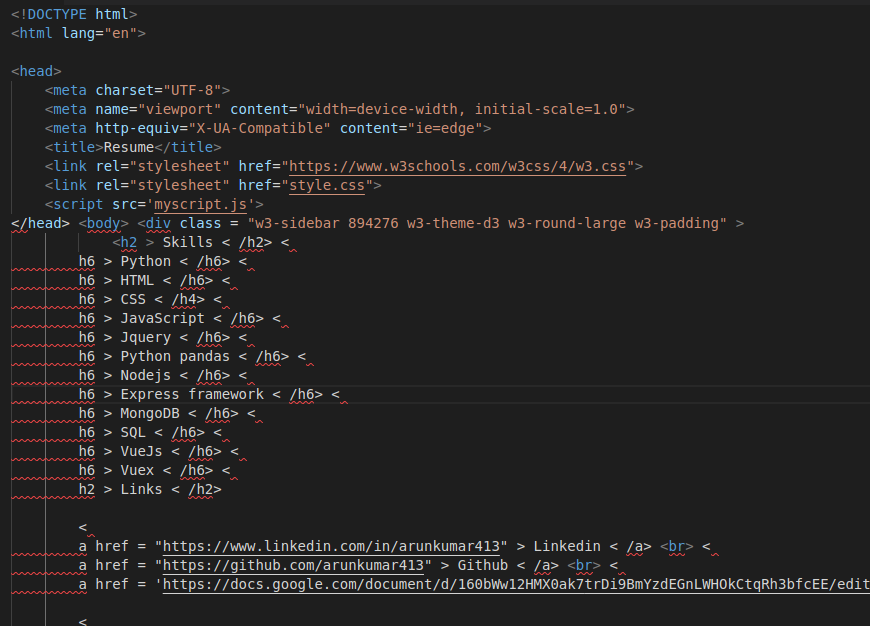Follow the LinkedIn arunkumar413 URL

pyautogui.click(x=331, y=546)
